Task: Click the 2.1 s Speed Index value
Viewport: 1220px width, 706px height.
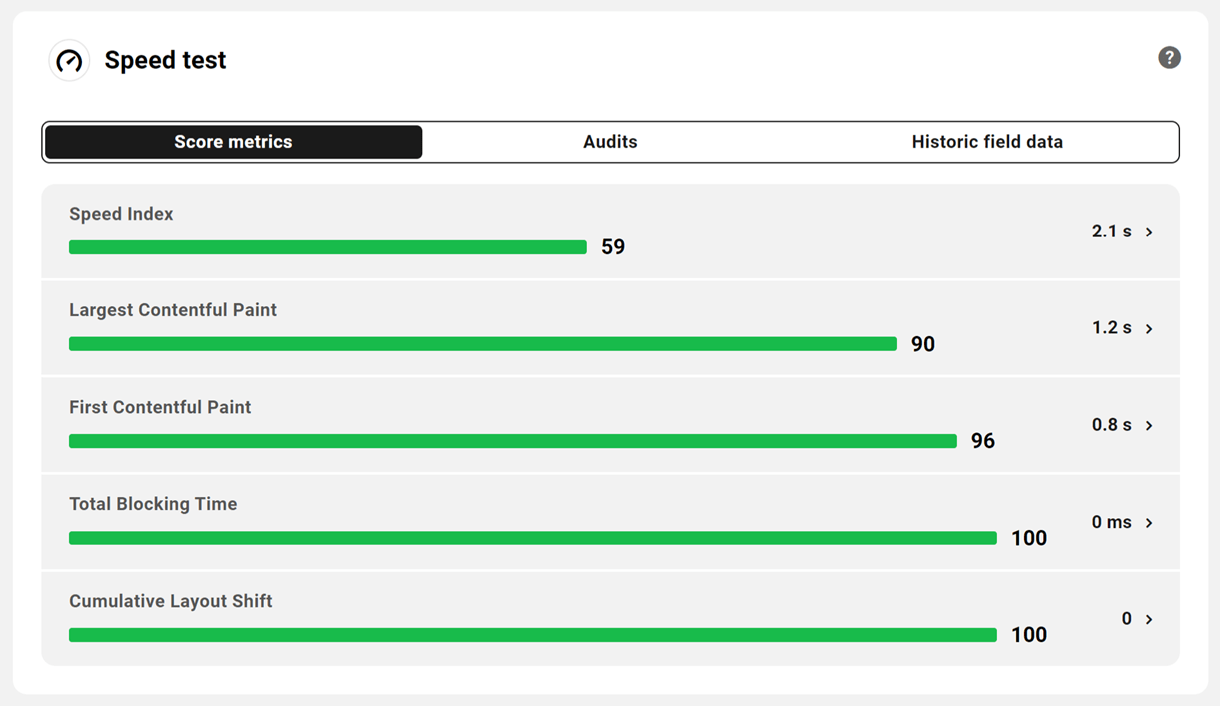Action: 1111,231
